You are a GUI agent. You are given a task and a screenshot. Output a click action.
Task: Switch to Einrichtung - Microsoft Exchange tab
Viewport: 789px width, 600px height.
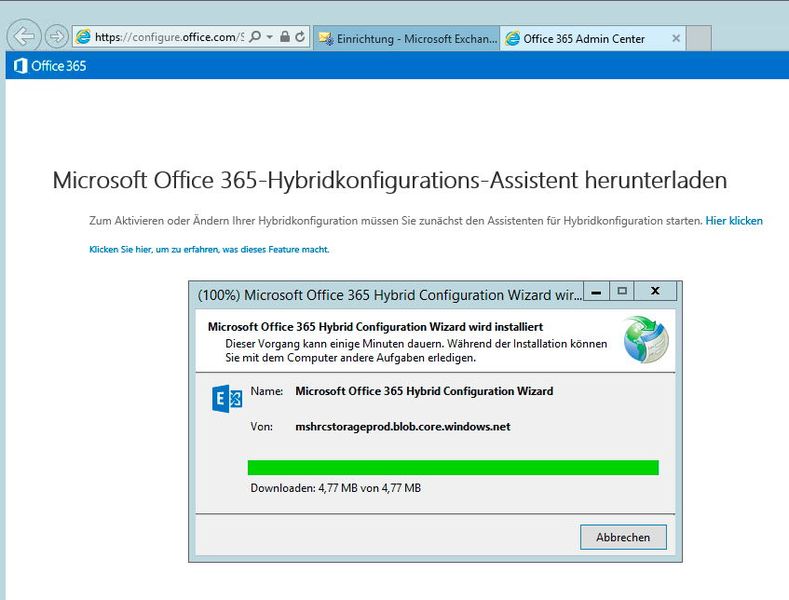pos(407,38)
